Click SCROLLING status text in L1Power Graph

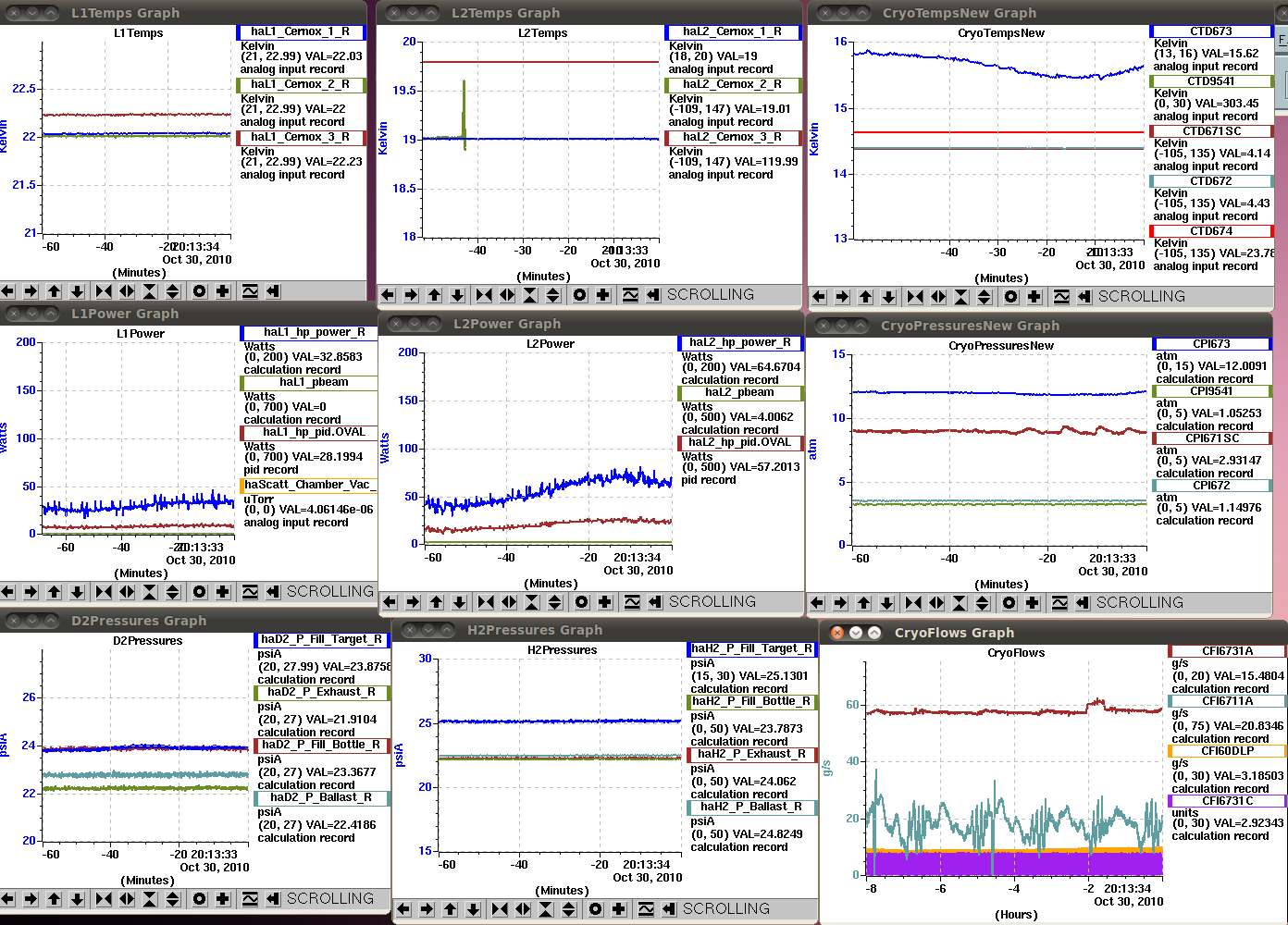tap(330, 592)
